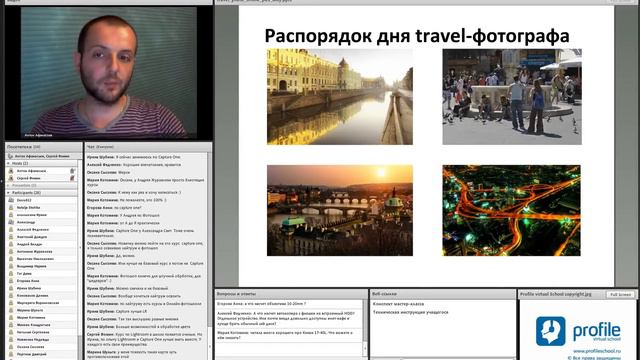640x360 pixels.
Task: Click the participant icon next to Маргарита Воронковская
Action: (11, 303)
